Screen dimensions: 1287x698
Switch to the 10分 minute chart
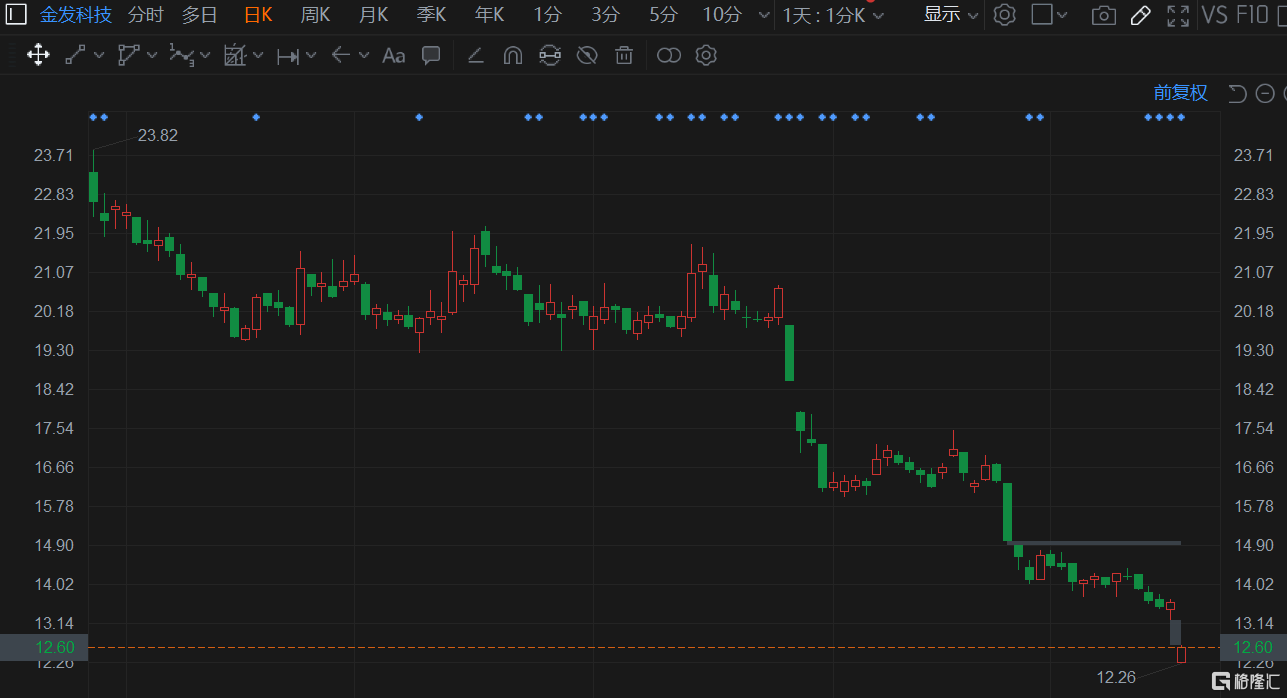tap(722, 15)
